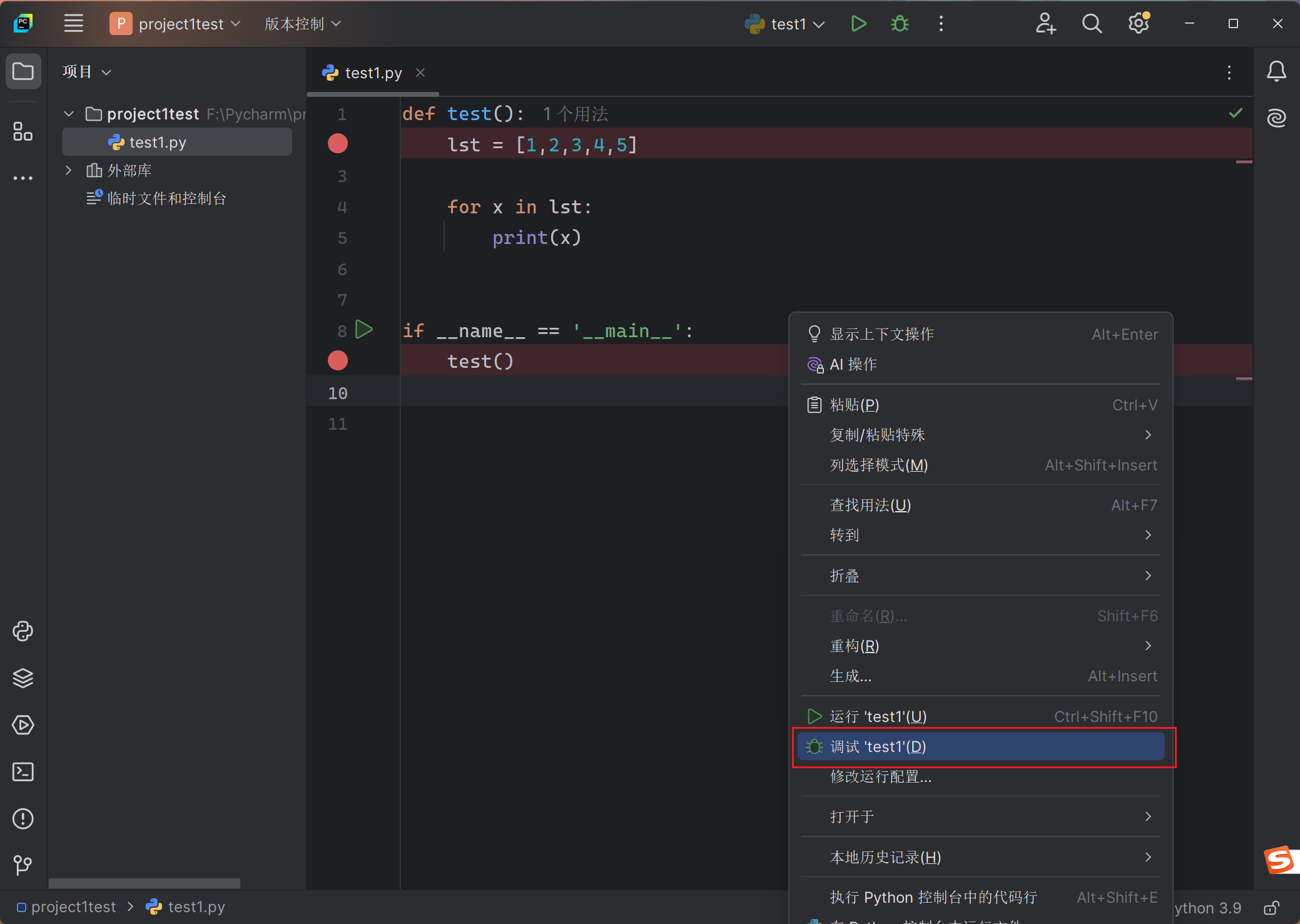Open the Services tool window icon
The height and width of the screenshot is (924, 1300).
[23, 724]
